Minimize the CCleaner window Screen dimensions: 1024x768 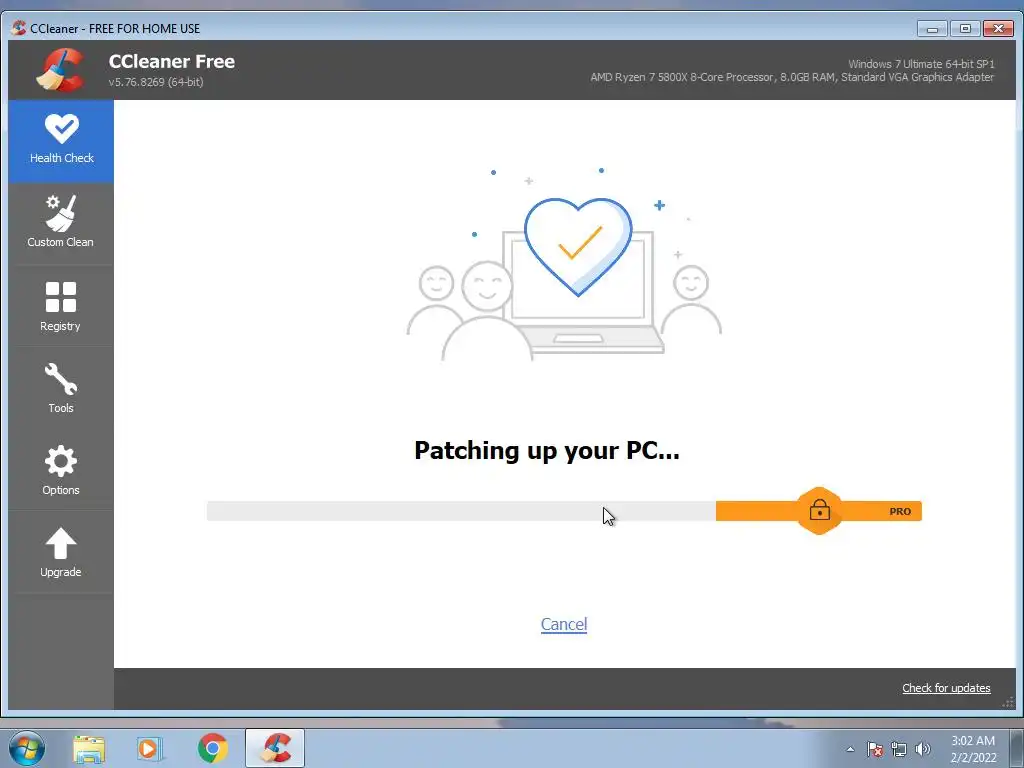tap(932, 28)
